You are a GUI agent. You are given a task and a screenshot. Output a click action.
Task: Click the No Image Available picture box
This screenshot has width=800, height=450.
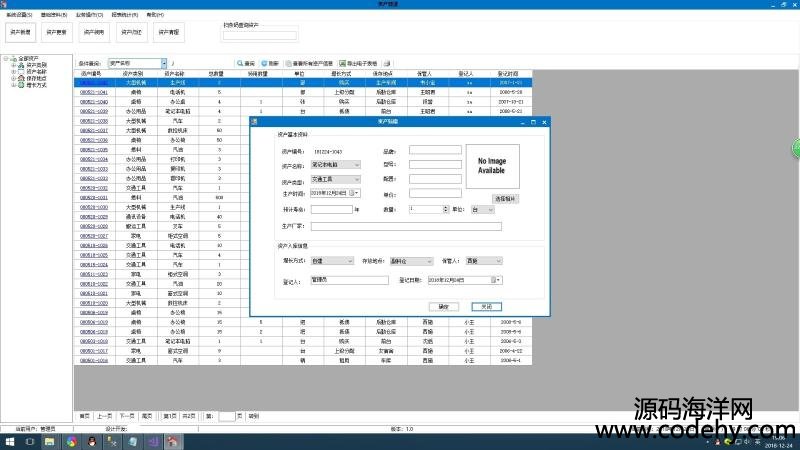click(492, 166)
